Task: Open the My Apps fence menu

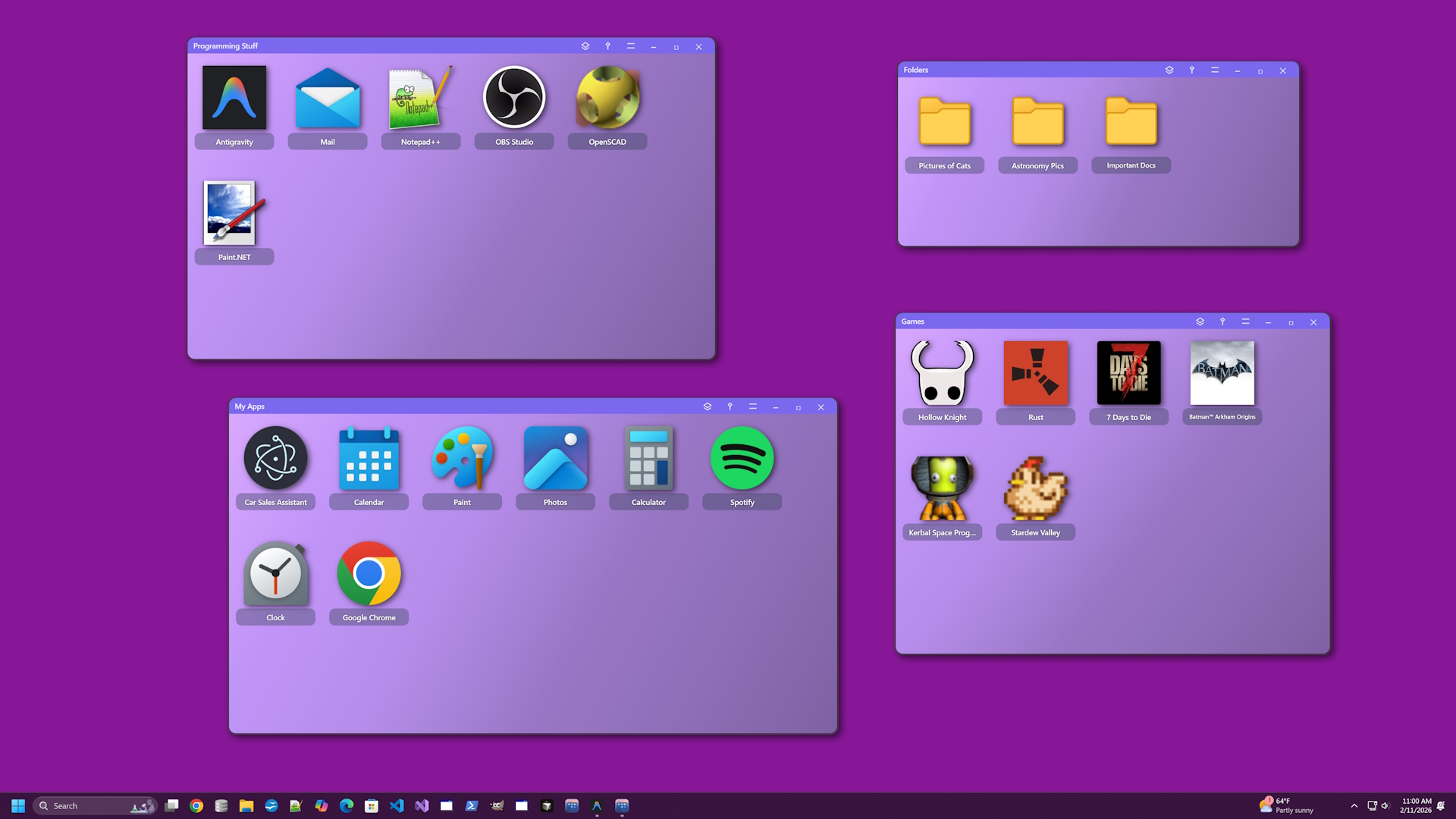Action: [752, 406]
